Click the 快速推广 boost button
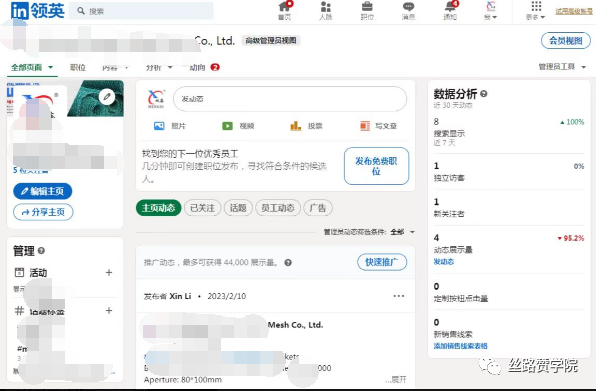 coord(382,262)
